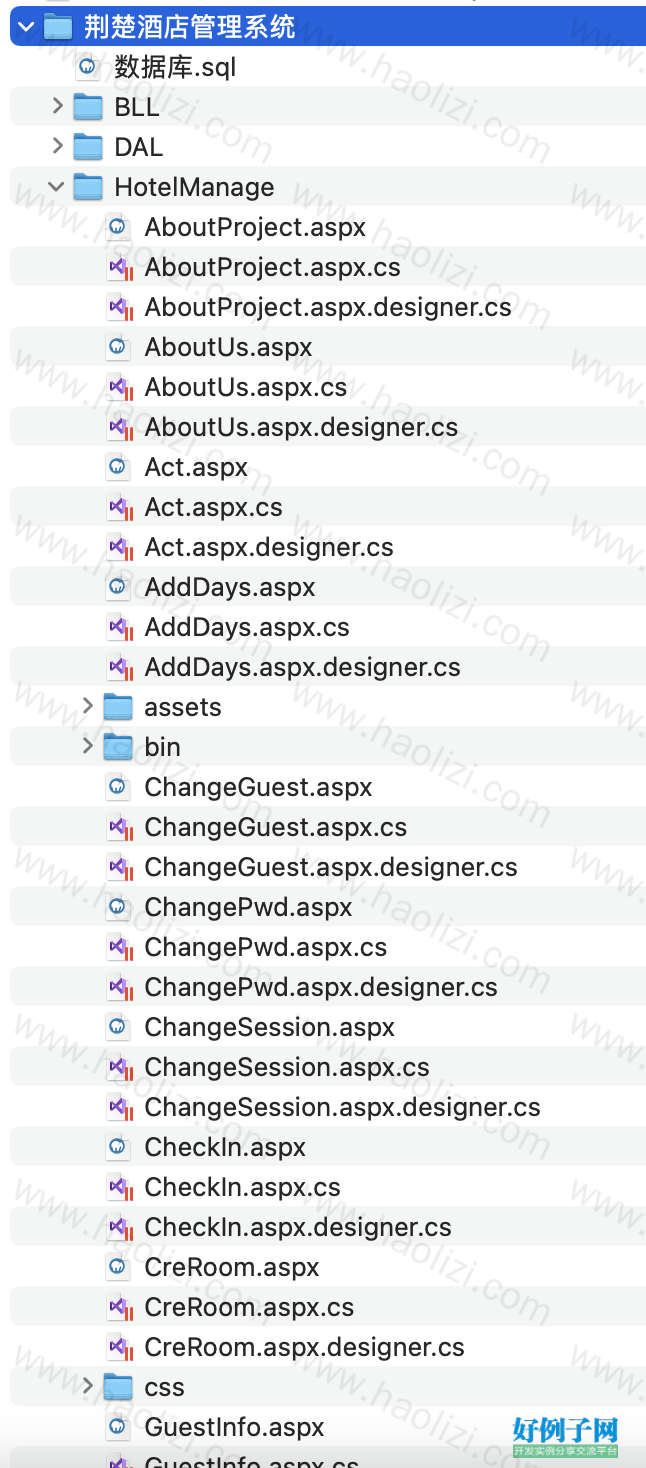Click the CheckIn.aspx file icon

118,1147
